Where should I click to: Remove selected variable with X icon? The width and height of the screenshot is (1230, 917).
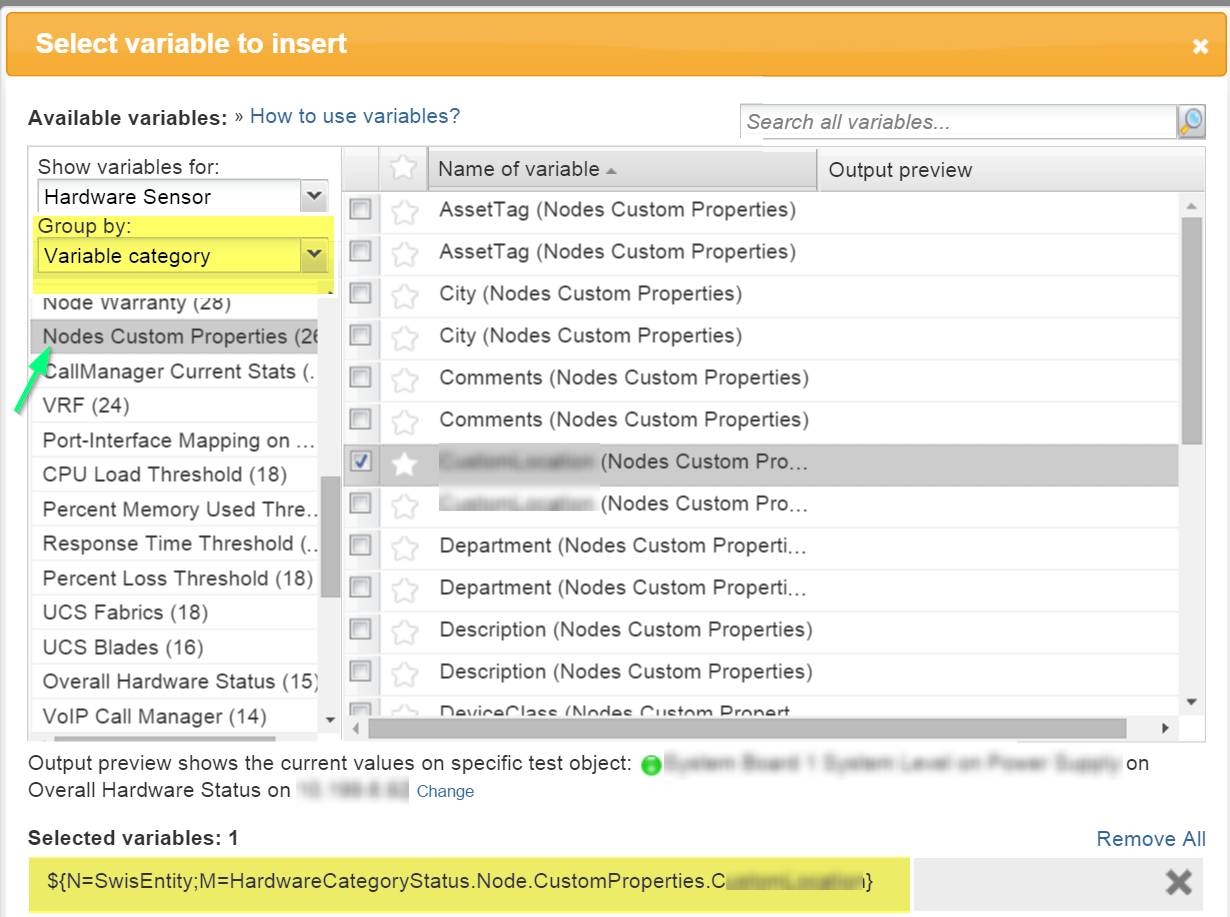(x=1179, y=881)
